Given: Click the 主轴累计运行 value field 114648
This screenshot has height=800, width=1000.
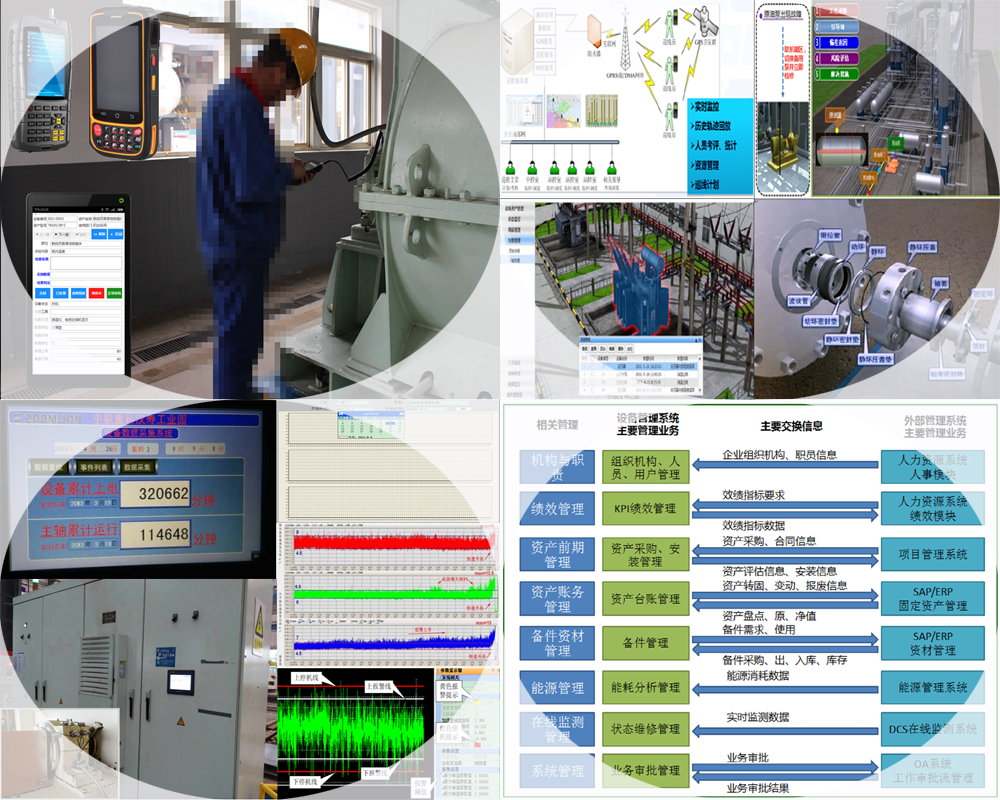Looking at the screenshot, I should point(162,536).
